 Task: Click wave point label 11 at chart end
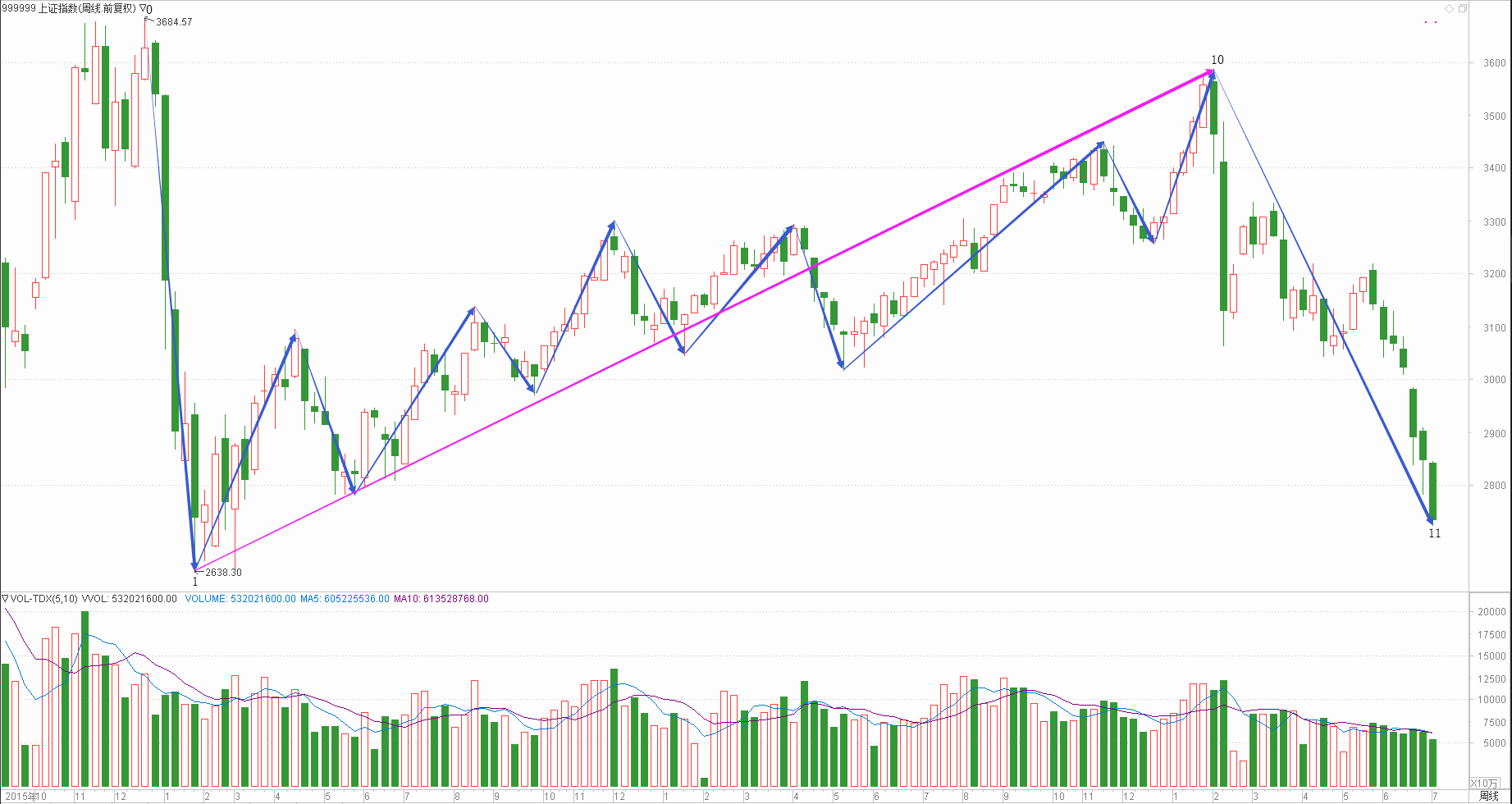(1434, 533)
